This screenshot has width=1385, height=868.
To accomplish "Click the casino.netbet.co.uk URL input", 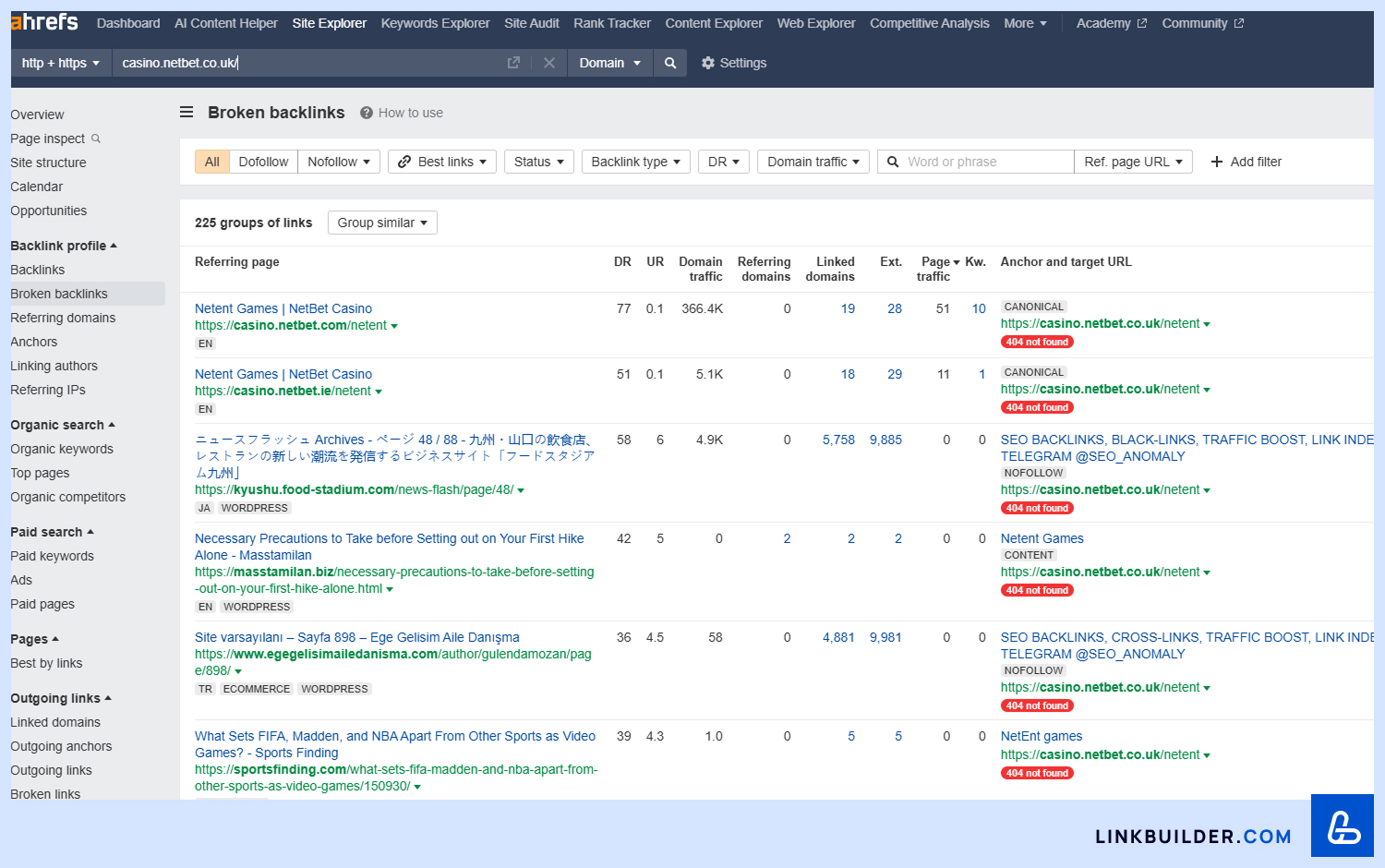I will (x=308, y=63).
